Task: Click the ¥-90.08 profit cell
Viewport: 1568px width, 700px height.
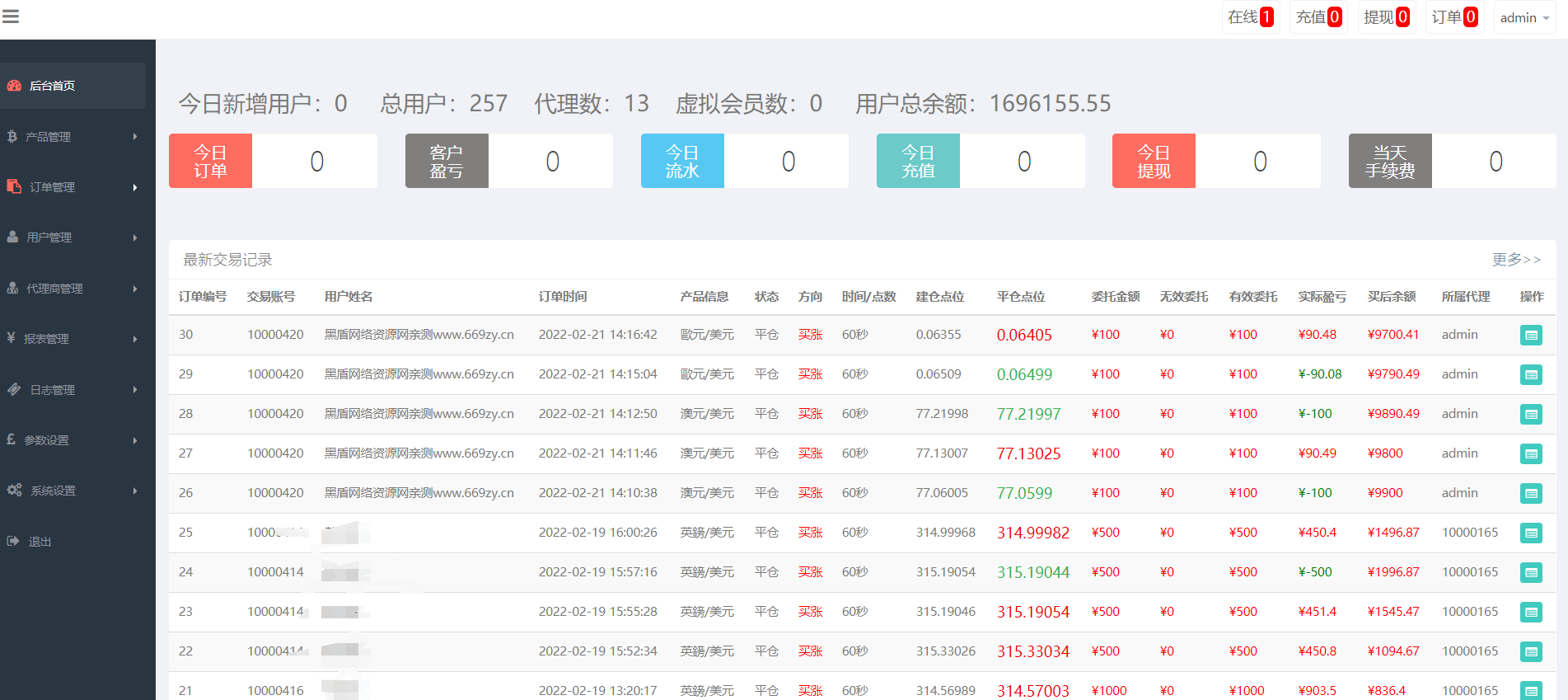Action: pyautogui.click(x=1320, y=374)
